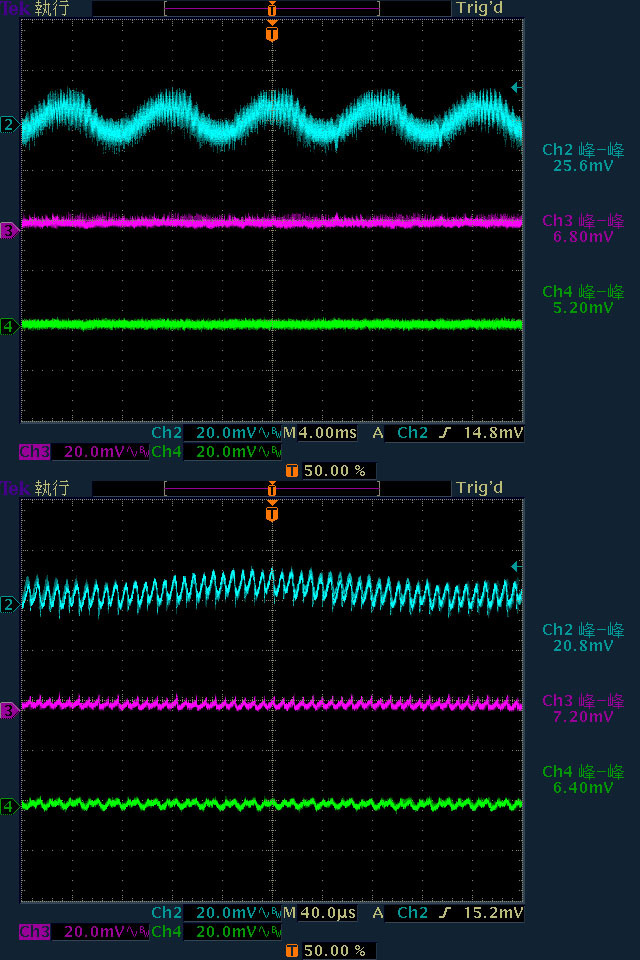Click the 15.2mV trigger level readout
This screenshot has width=640, height=960.
tap(493, 913)
